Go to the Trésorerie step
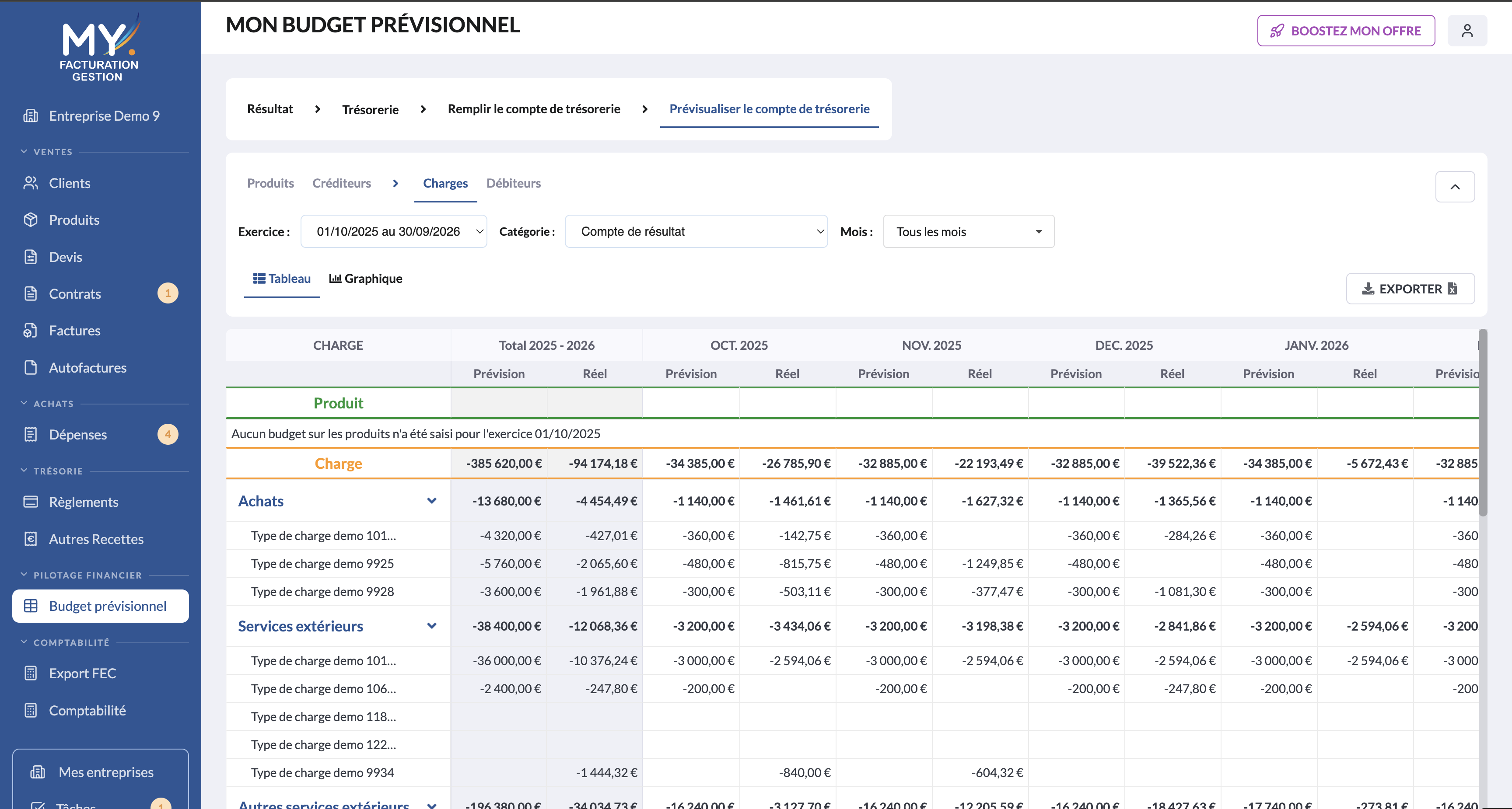Image resolution: width=1512 pixels, height=809 pixels. (371, 109)
